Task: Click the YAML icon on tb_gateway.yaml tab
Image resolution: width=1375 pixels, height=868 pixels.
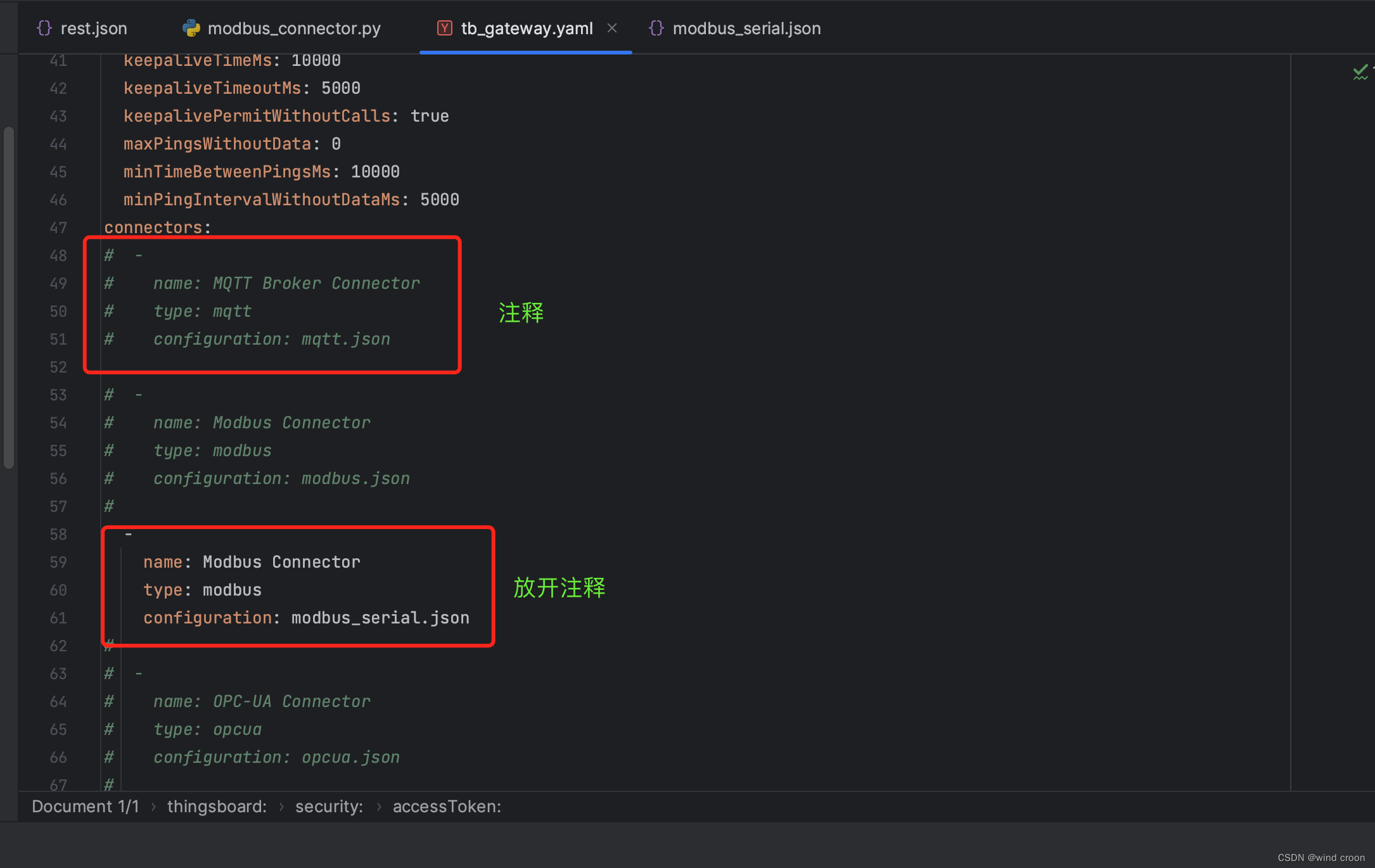Action: [x=445, y=29]
